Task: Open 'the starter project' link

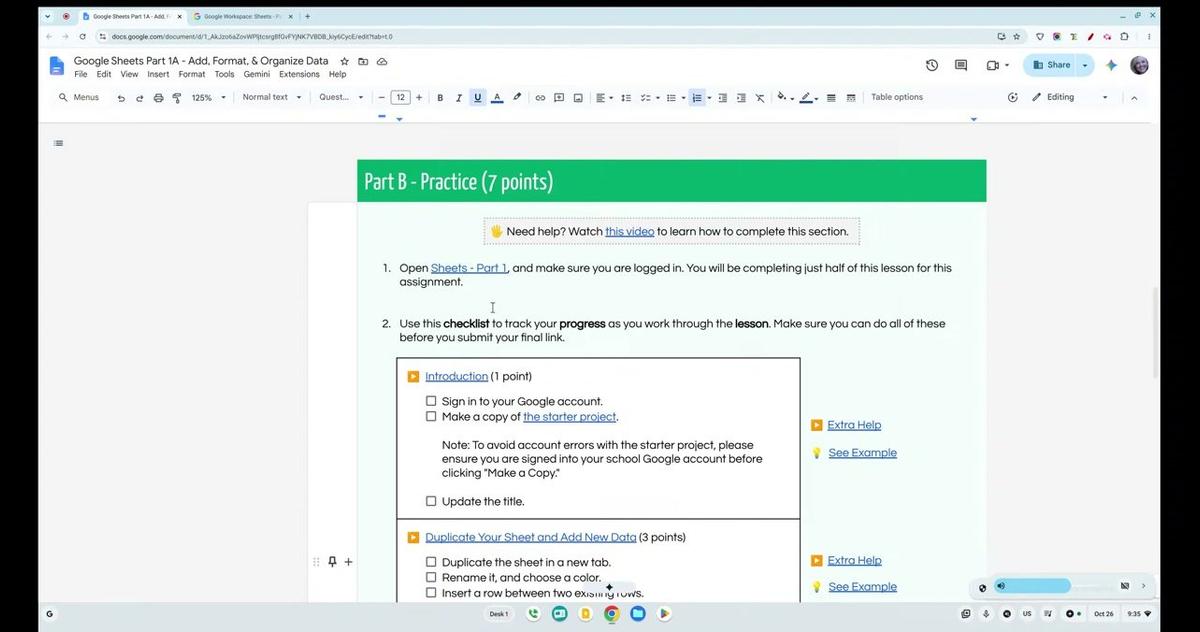Action: click(570, 417)
